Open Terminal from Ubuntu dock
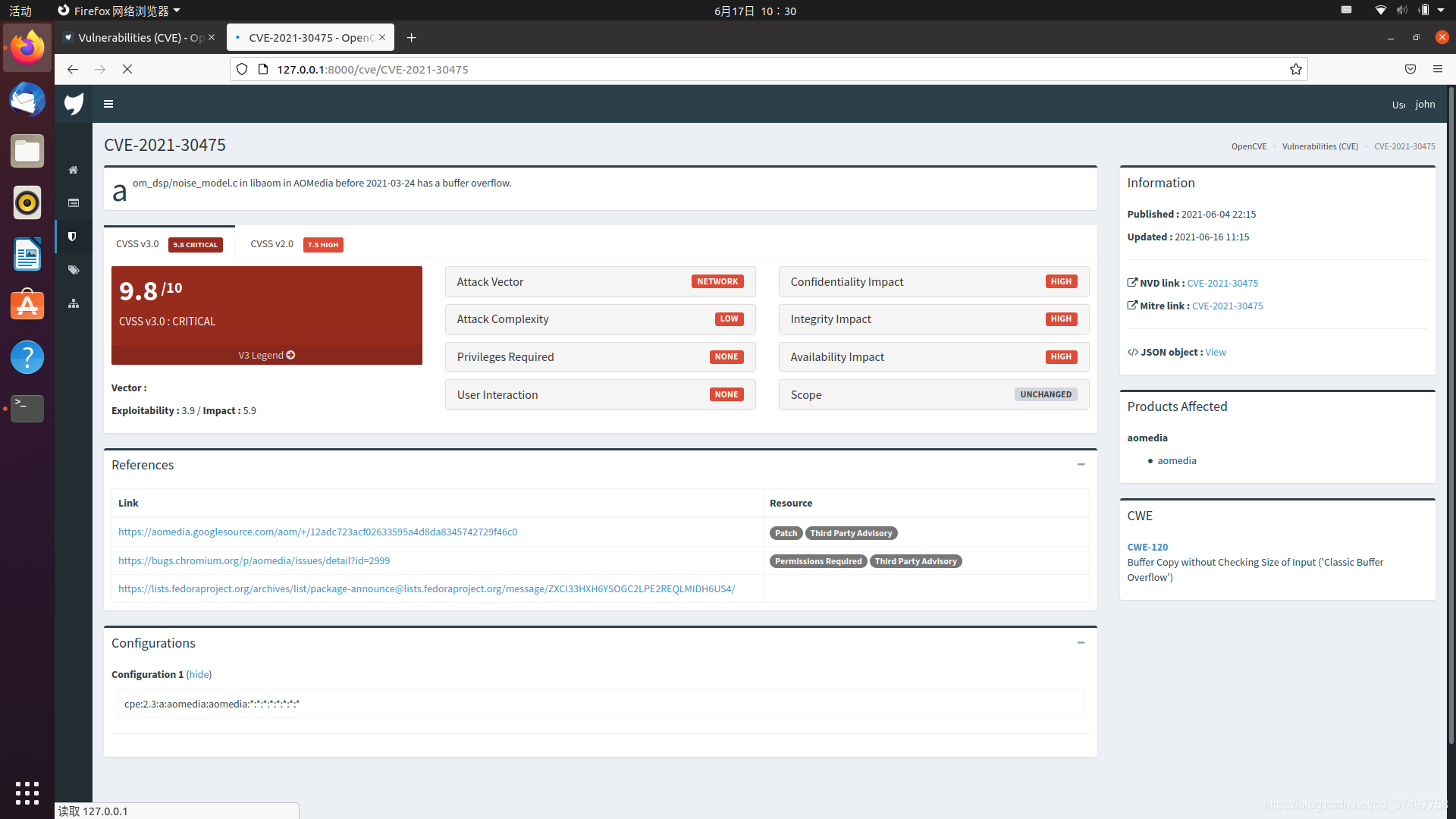Screen dimensions: 1456x819 pos(27,408)
